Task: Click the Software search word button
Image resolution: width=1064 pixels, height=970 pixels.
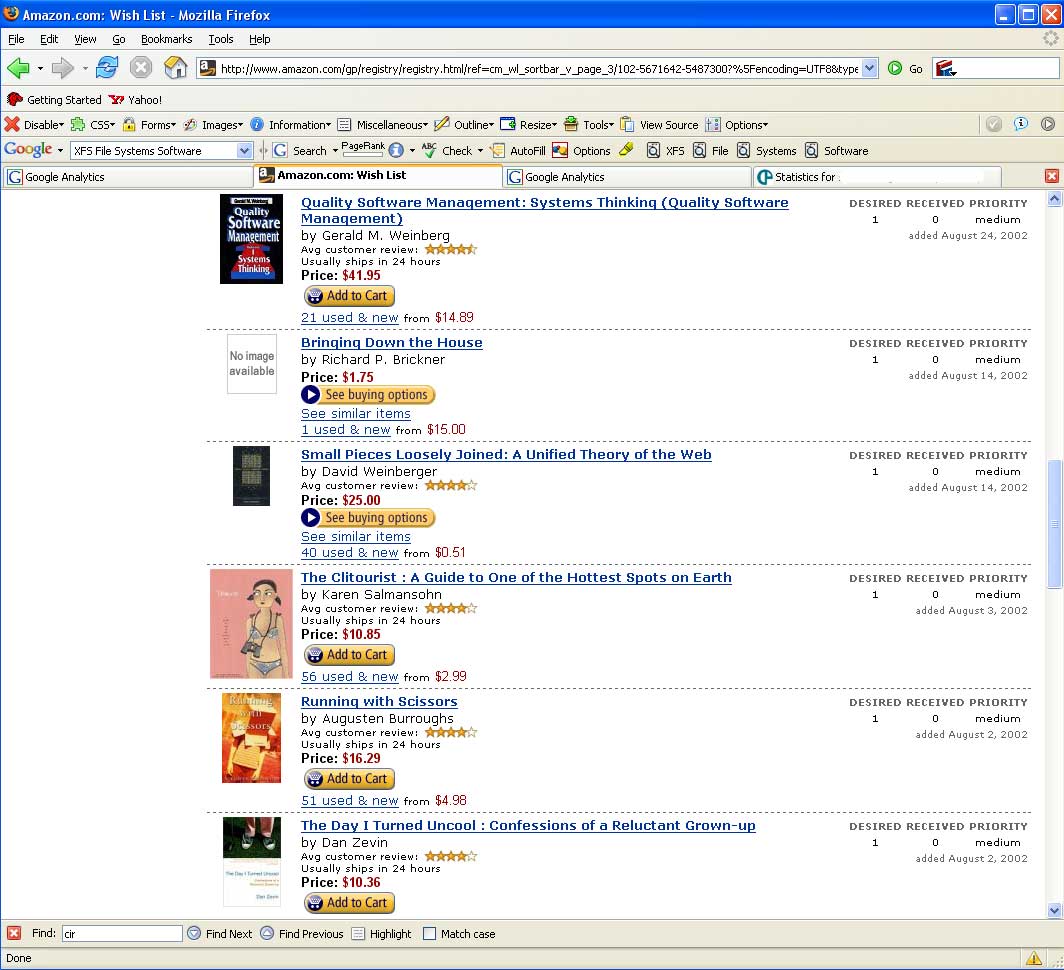Action: coord(836,151)
